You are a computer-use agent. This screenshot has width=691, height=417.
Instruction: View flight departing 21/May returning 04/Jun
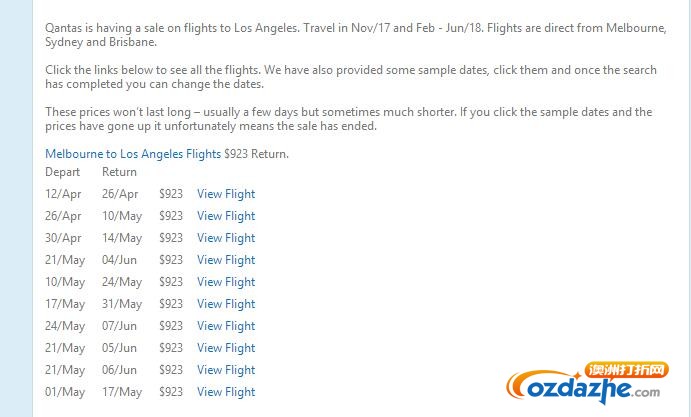point(226,260)
